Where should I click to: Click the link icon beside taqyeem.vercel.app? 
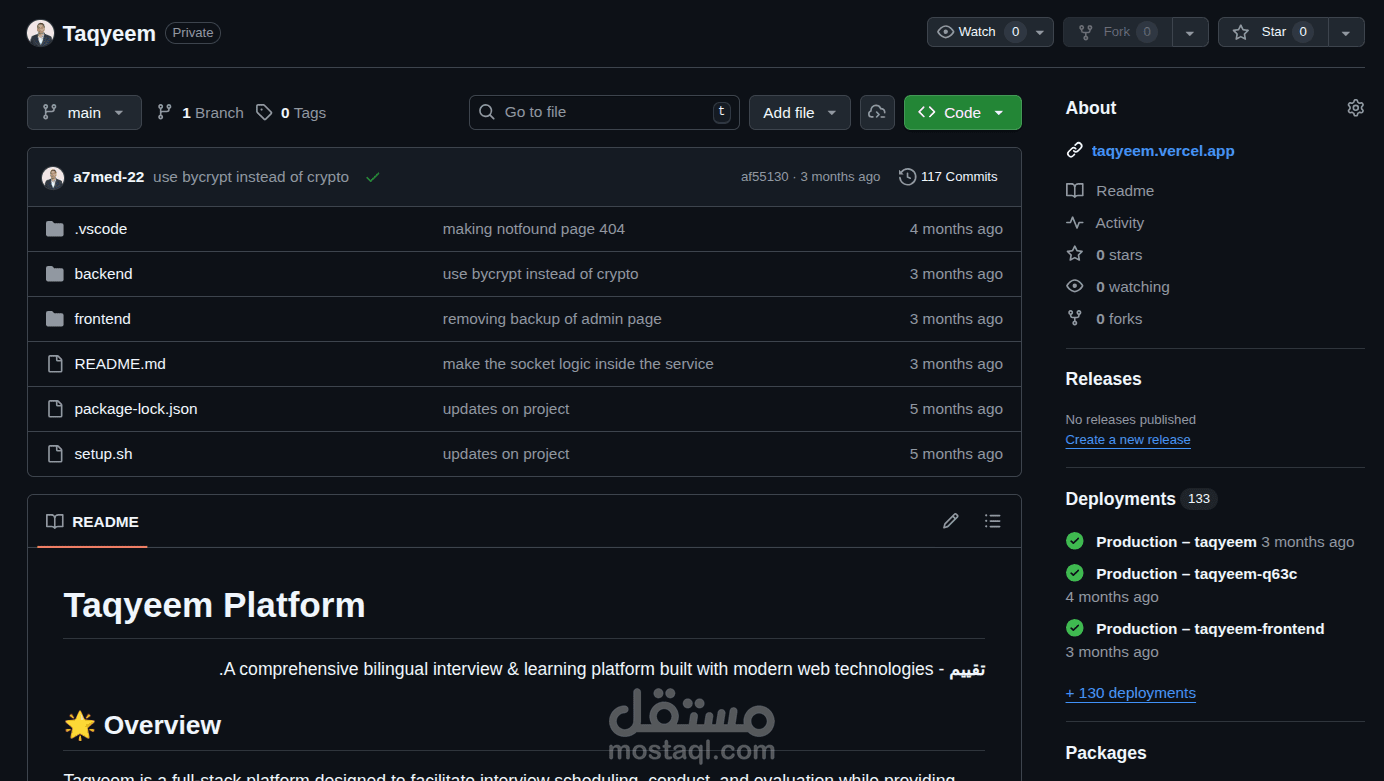pyautogui.click(x=1075, y=151)
